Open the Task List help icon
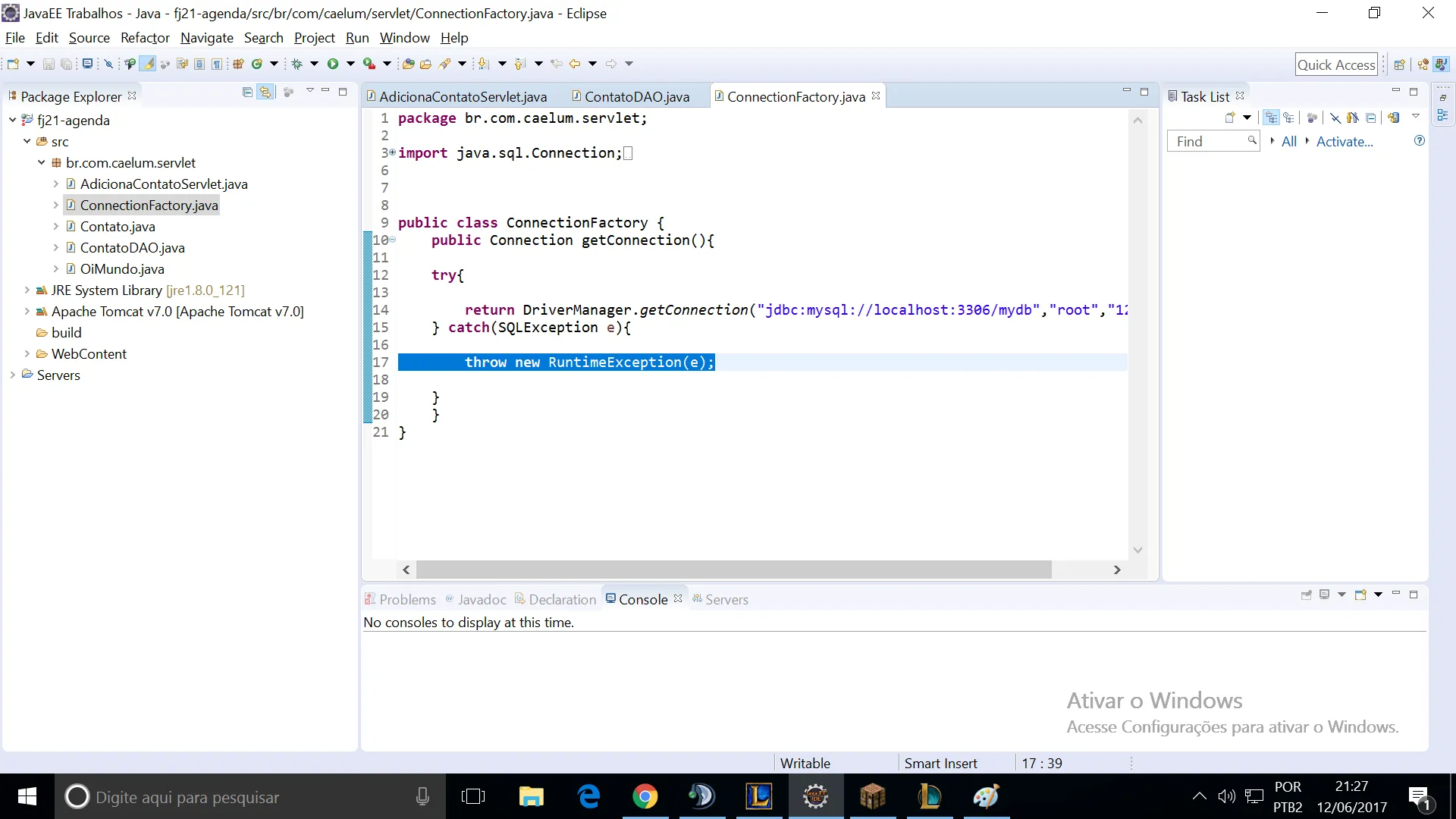 pos(1419,141)
